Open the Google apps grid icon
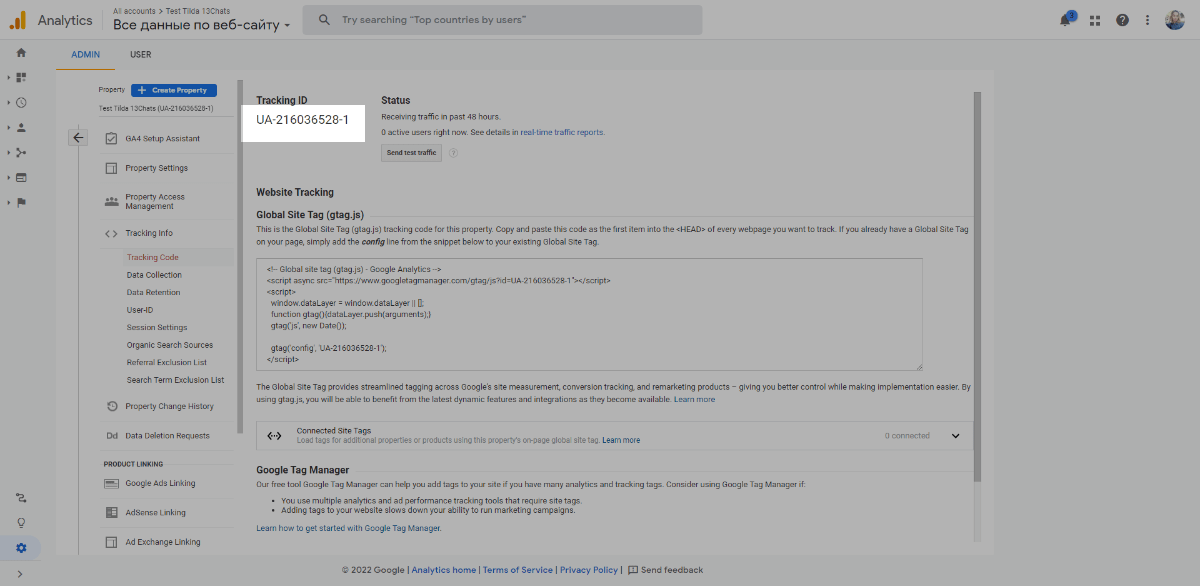This screenshot has width=1200, height=586. click(1095, 20)
